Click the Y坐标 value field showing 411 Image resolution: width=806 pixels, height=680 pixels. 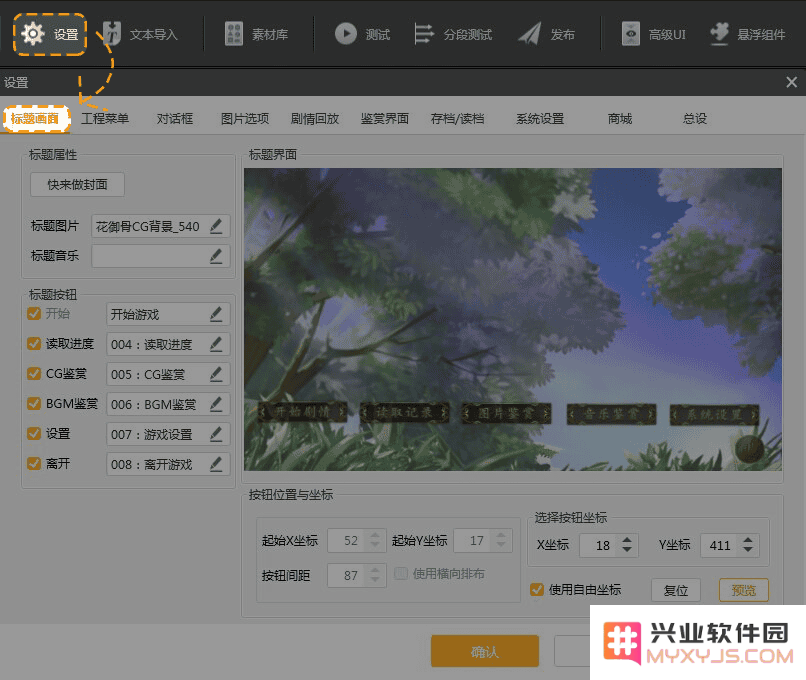[730, 545]
